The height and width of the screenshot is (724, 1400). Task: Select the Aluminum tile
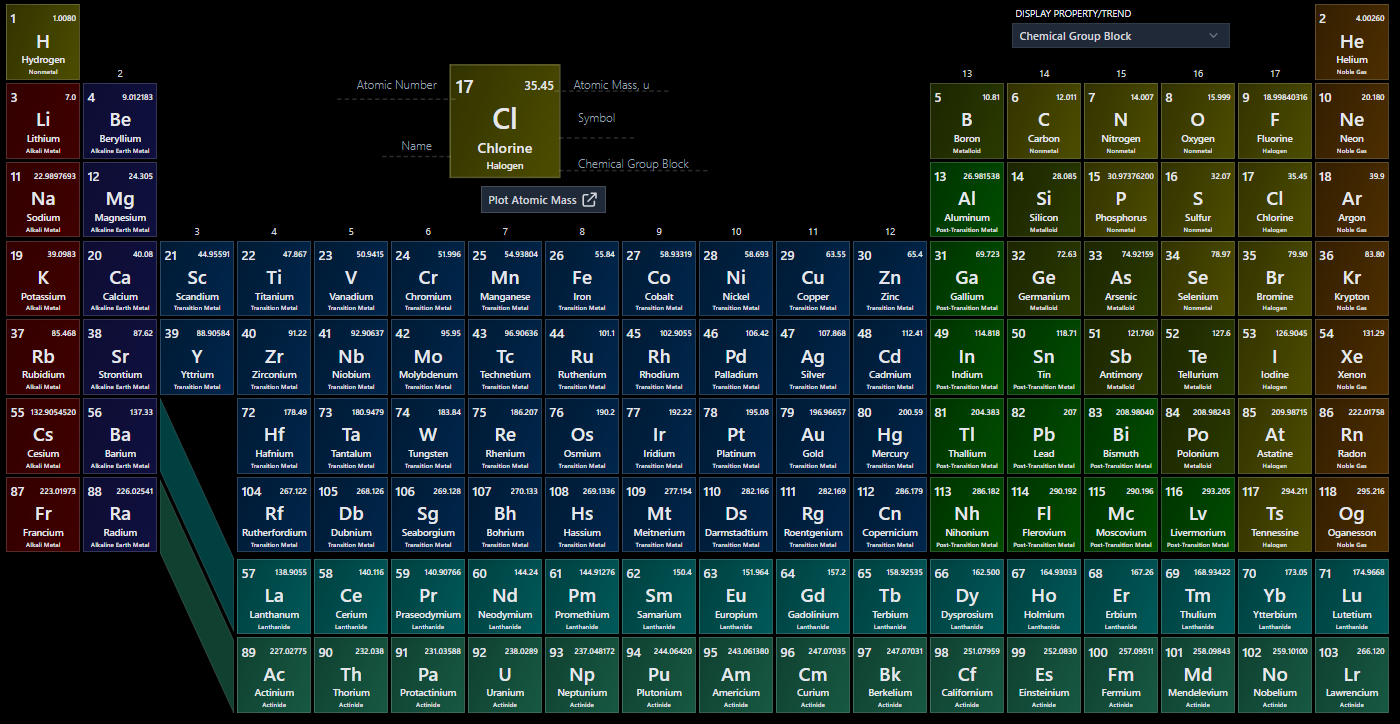pos(967,200)
